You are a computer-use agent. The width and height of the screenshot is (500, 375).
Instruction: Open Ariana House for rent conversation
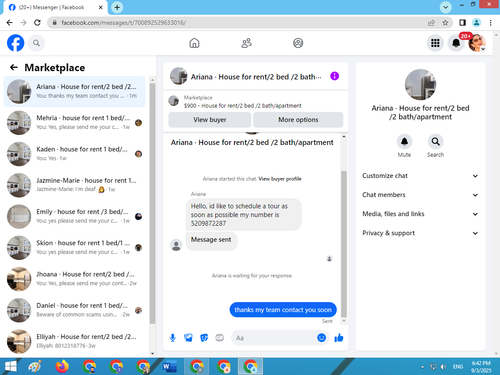click(x=74, y=91)
